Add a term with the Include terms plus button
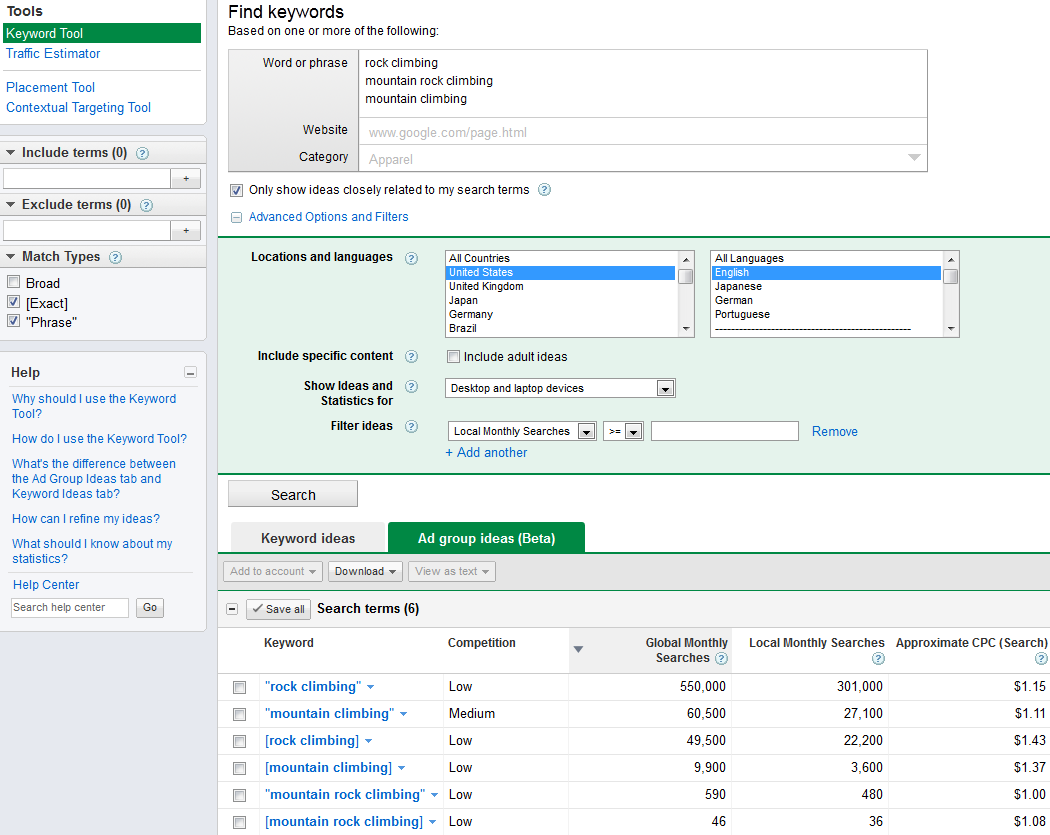Screen dimensions: 1050x835 184,177
